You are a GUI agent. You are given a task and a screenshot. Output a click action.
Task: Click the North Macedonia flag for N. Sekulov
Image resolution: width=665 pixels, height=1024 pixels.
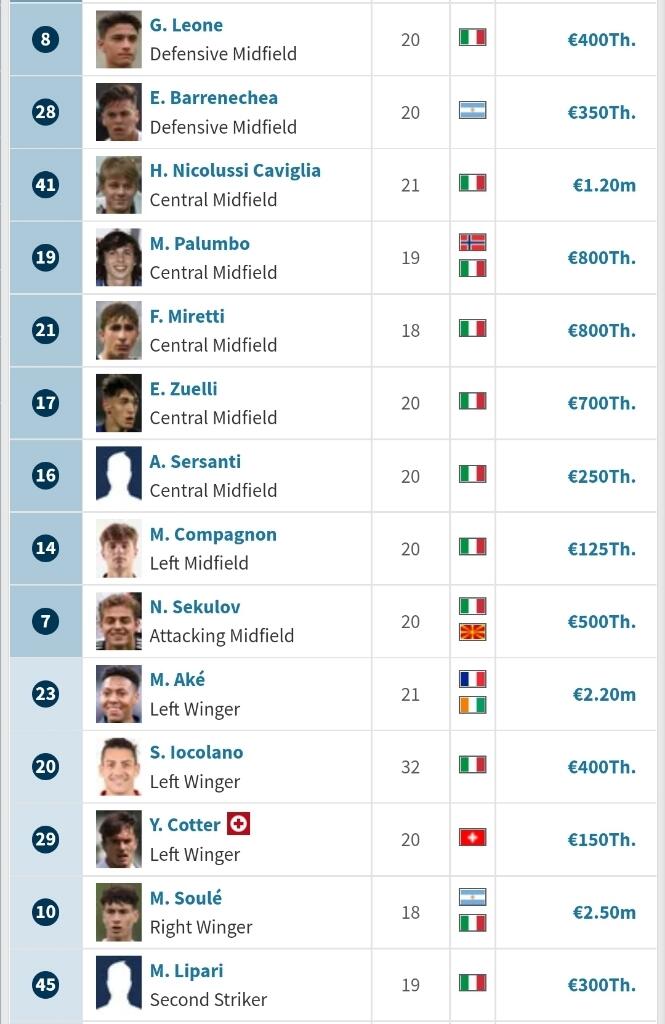472,632
